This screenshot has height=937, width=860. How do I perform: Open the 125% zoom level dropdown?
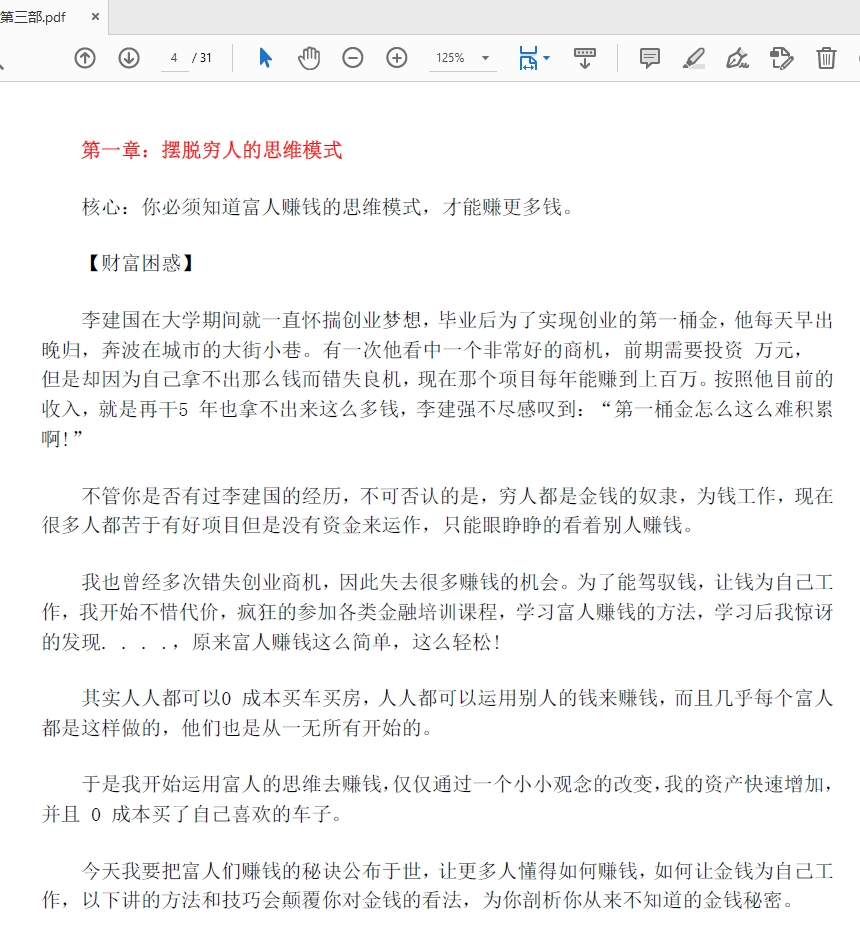462,58
